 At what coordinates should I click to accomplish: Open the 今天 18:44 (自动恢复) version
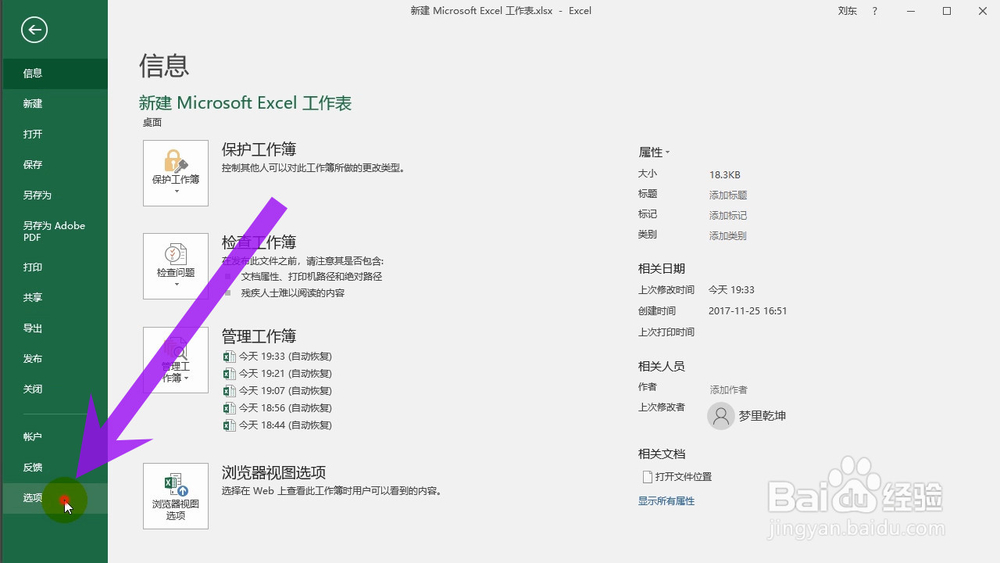point(285,425)
